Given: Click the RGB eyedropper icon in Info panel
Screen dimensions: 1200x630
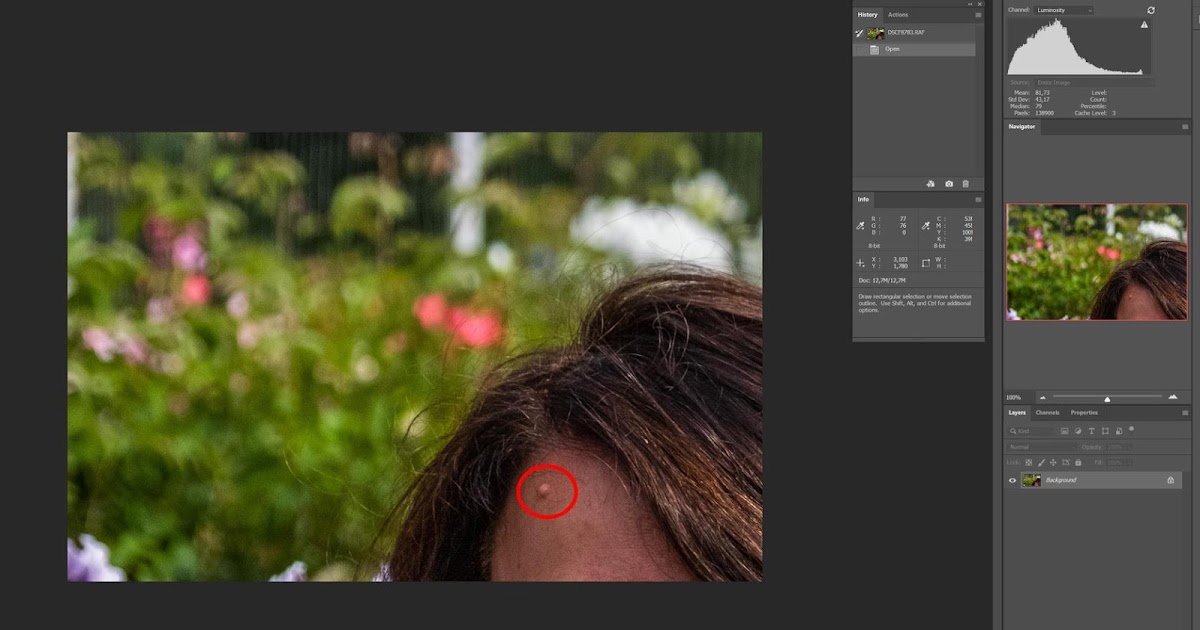Looking at the screenshot, I should [x=861, y=227].
